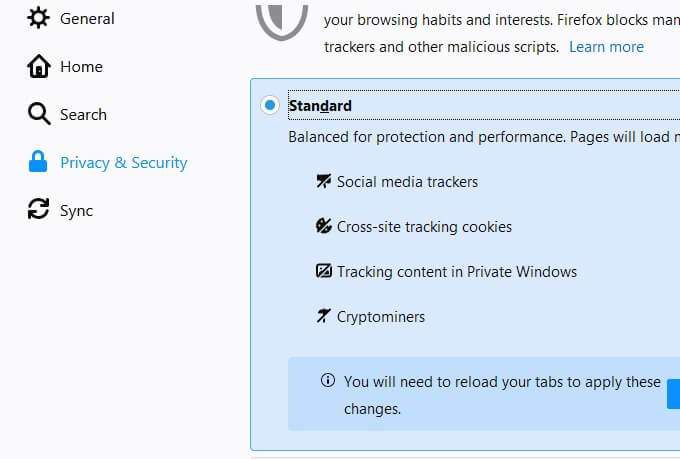Click the Social media trackers icon

coord(323,182)
